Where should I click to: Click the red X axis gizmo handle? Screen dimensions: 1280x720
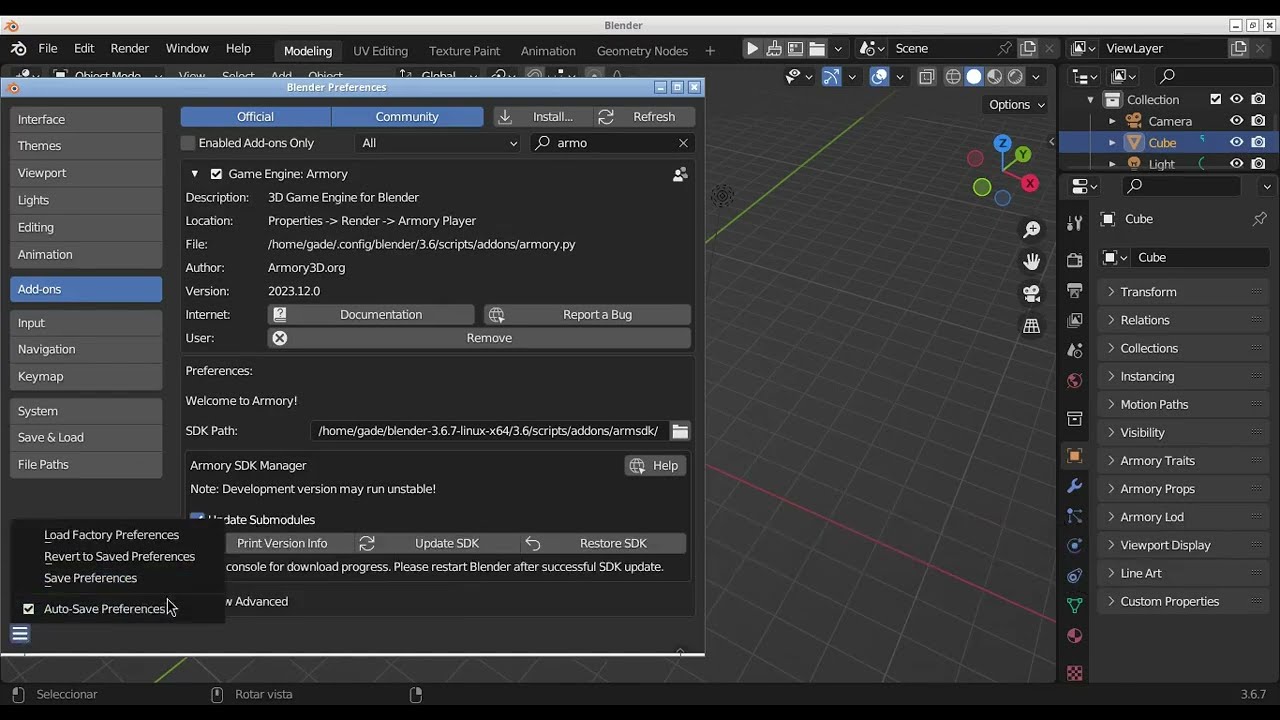tap(1031, 183)
